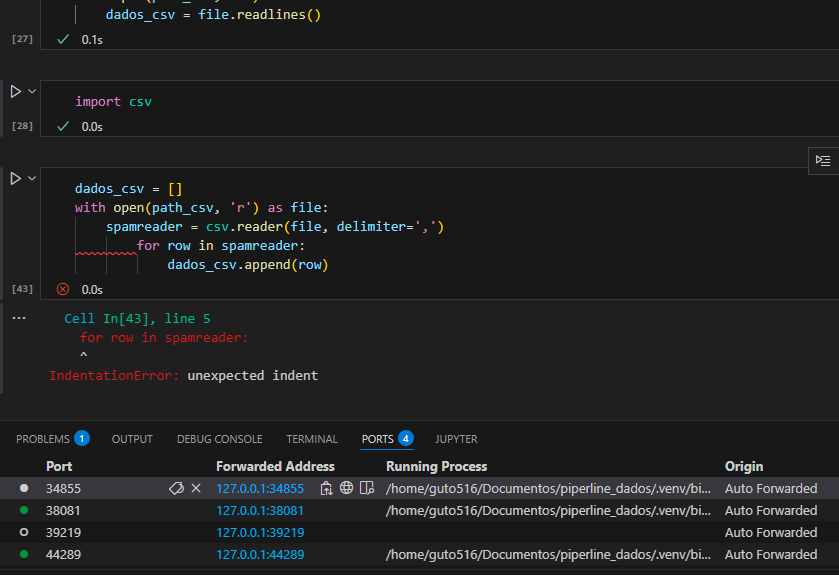Open the DEBUG CONSOLE tab
839x575 pixels.
click(219, 439)
